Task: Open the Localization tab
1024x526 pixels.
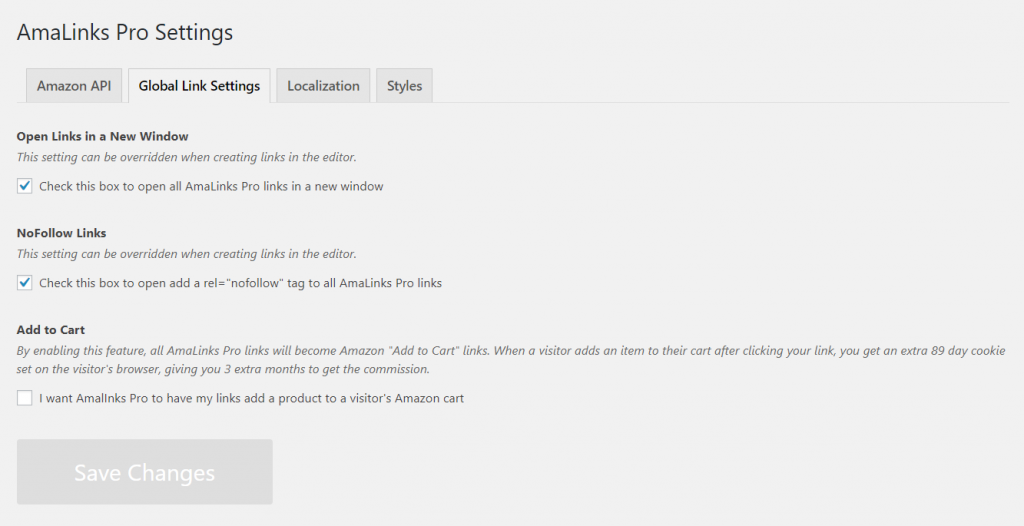Action: [x=323, y=86]
